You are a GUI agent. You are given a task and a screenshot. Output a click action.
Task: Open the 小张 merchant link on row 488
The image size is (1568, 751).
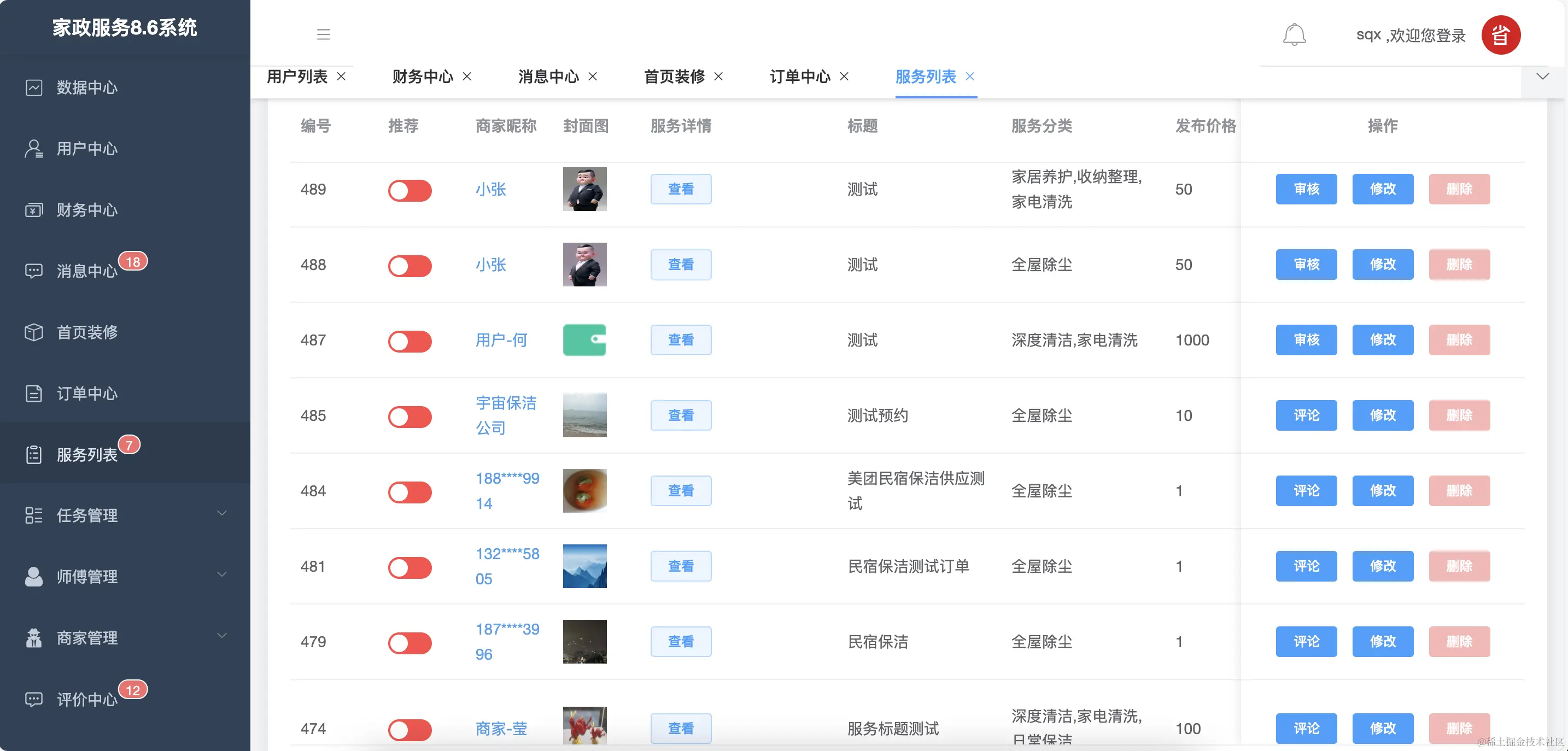click(x=491, y=265)
